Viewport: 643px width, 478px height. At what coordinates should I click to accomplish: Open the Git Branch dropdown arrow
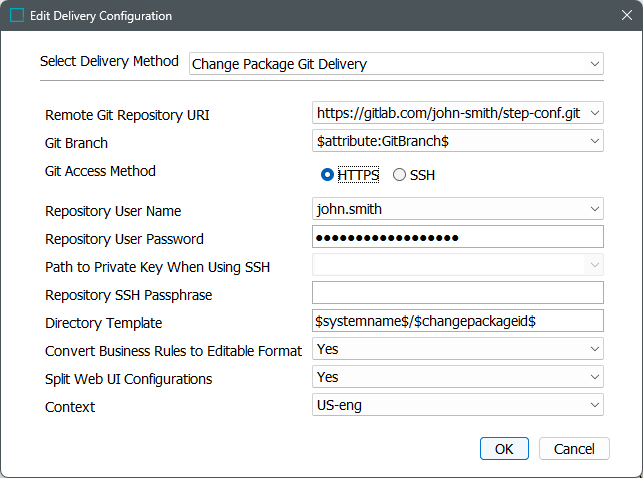coord(594,141)
